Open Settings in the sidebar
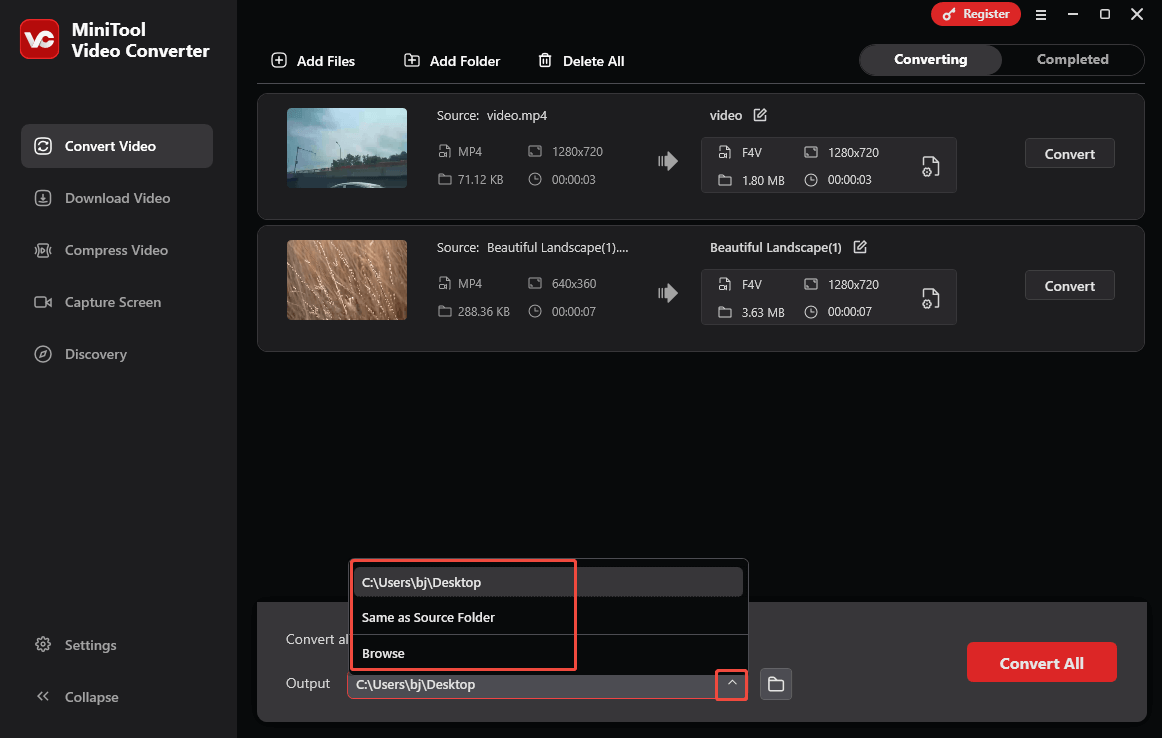This screenshot has width=1162, height=738. pos(76,645)
